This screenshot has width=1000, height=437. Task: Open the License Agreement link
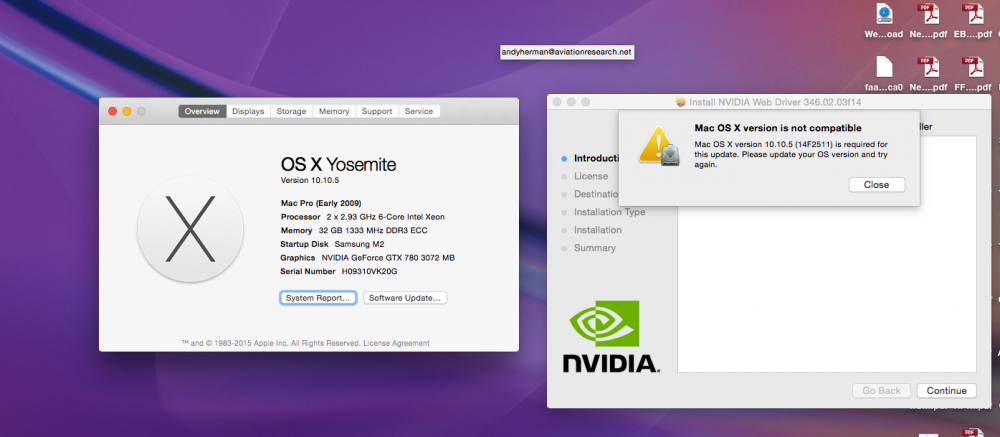(396, 343)
